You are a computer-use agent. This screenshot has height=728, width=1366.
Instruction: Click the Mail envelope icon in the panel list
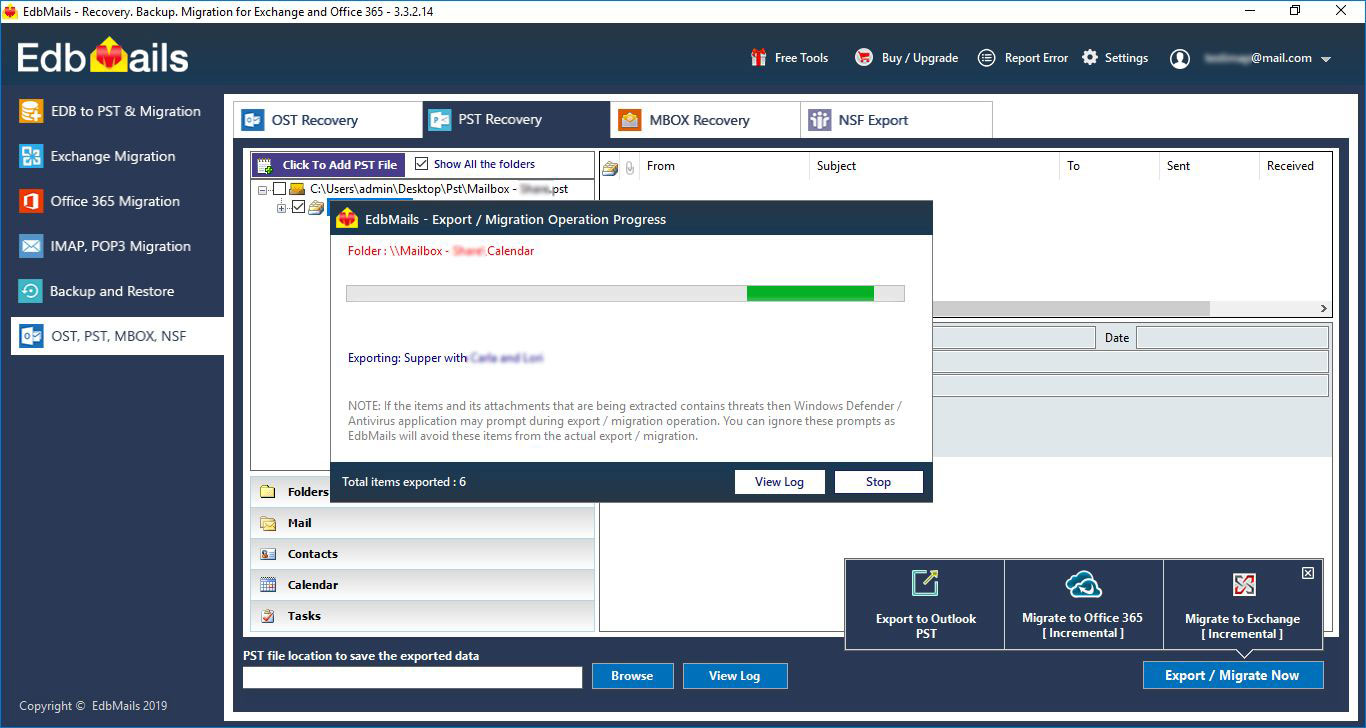point(268,523)
